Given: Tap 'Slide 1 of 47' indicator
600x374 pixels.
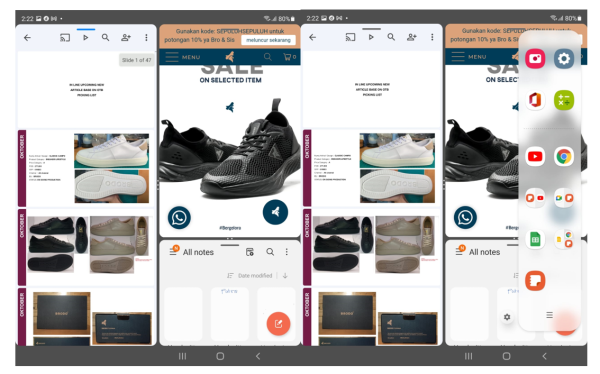Looking at the screenshot, I should pyautogui.click(x=137, y=60).
